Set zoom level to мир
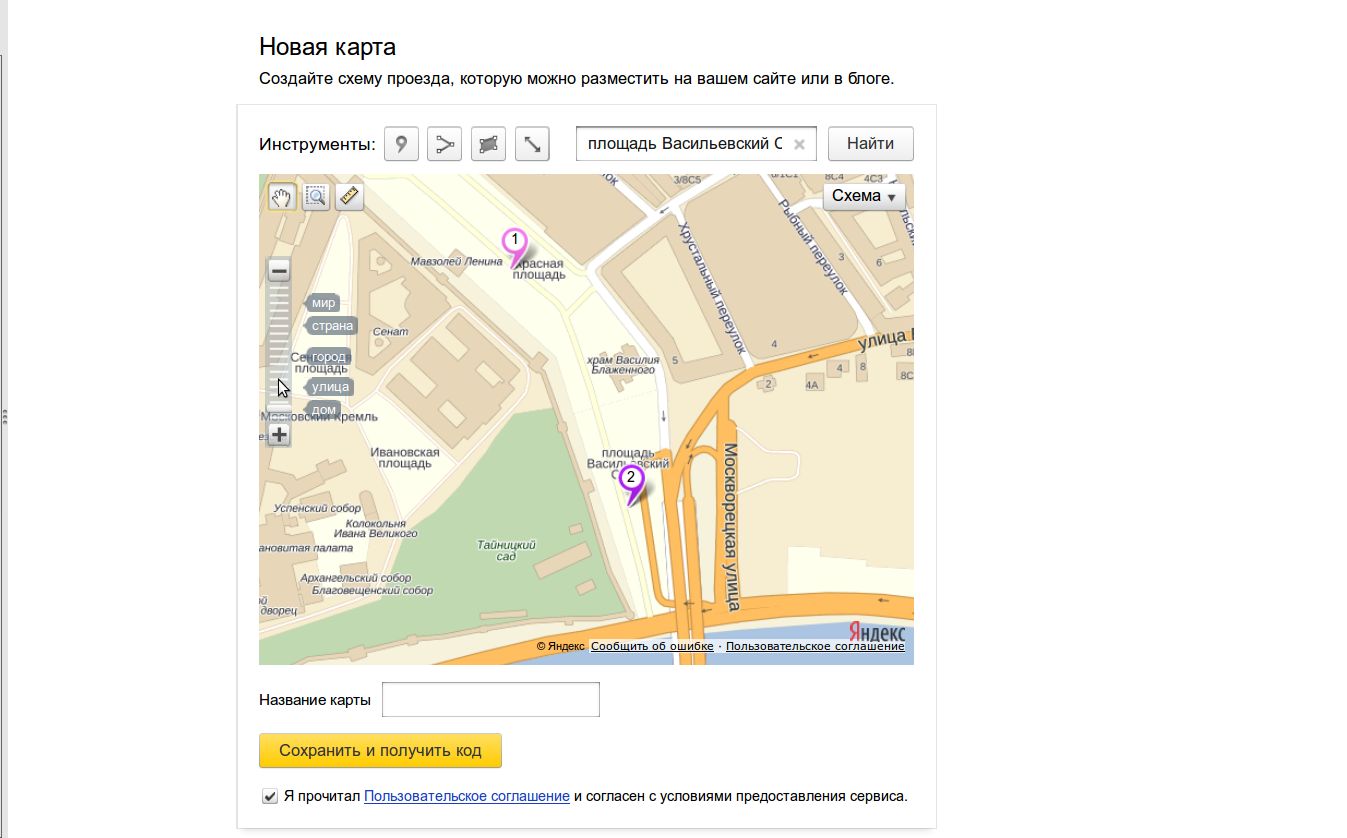Screen dimensions: 1347x838 [322, 303]
